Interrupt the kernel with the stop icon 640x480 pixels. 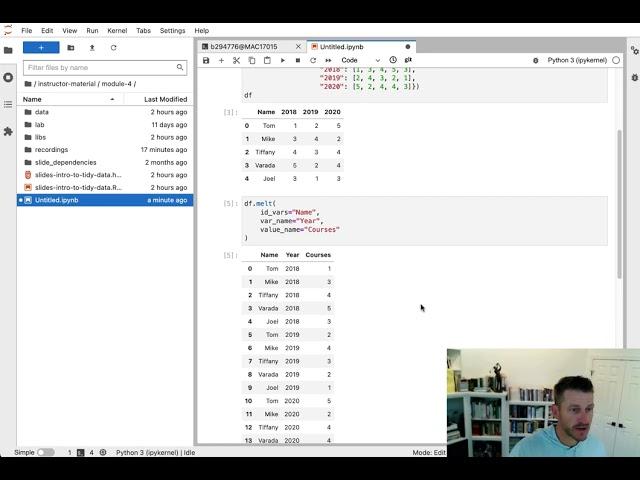(x=297, y=60)
